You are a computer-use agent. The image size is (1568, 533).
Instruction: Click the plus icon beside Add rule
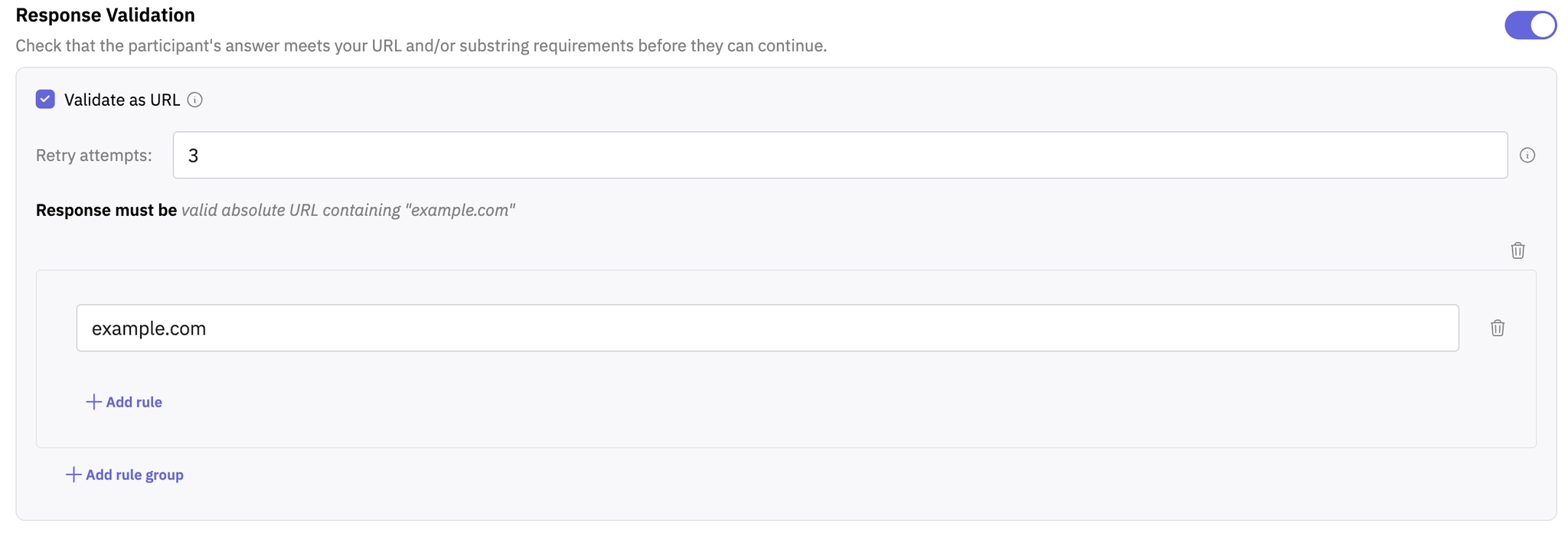[93, 402]
